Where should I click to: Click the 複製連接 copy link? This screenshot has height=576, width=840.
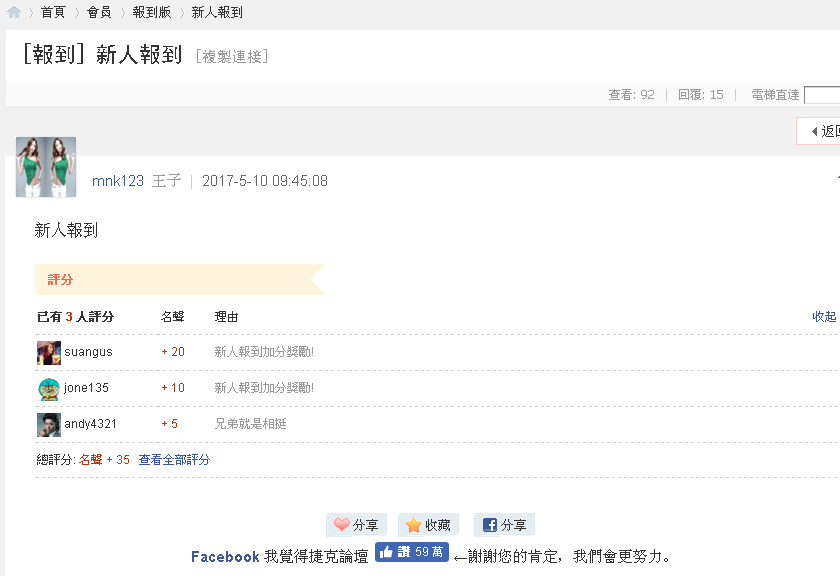[x=232, y=56]
